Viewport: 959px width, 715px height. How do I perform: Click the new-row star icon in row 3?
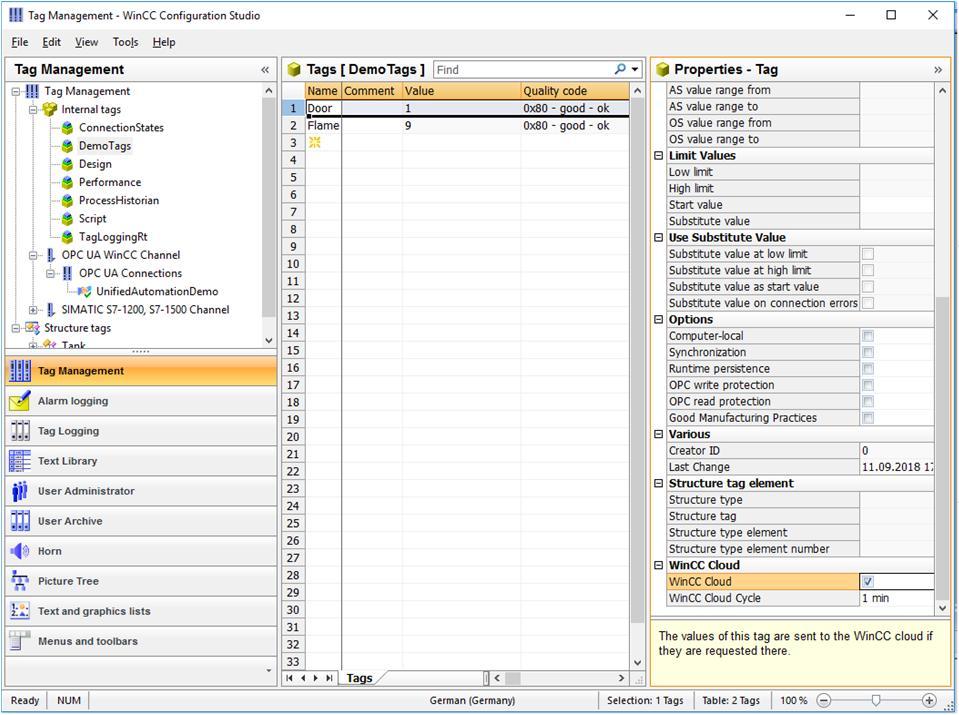pos(314,143)
